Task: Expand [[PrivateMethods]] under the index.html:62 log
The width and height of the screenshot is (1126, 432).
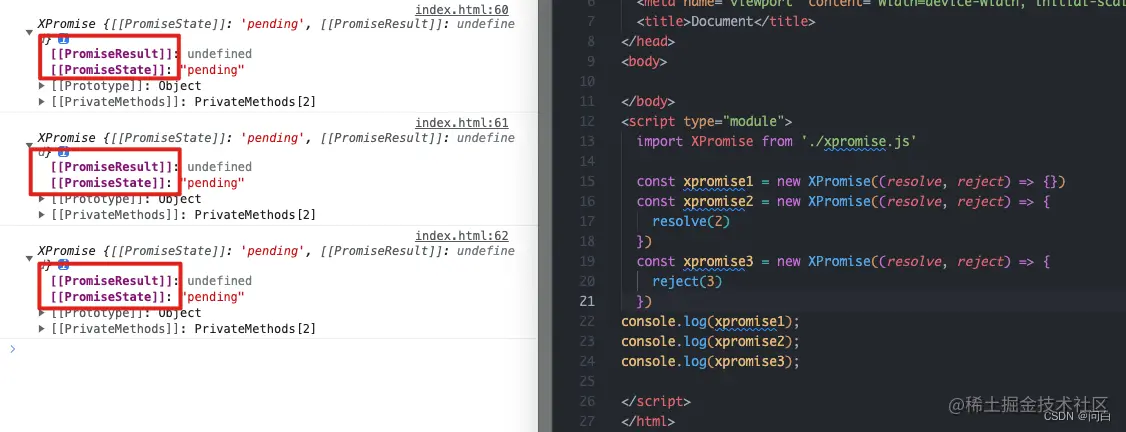Action: pyautogui.click(x=42, y=329)
